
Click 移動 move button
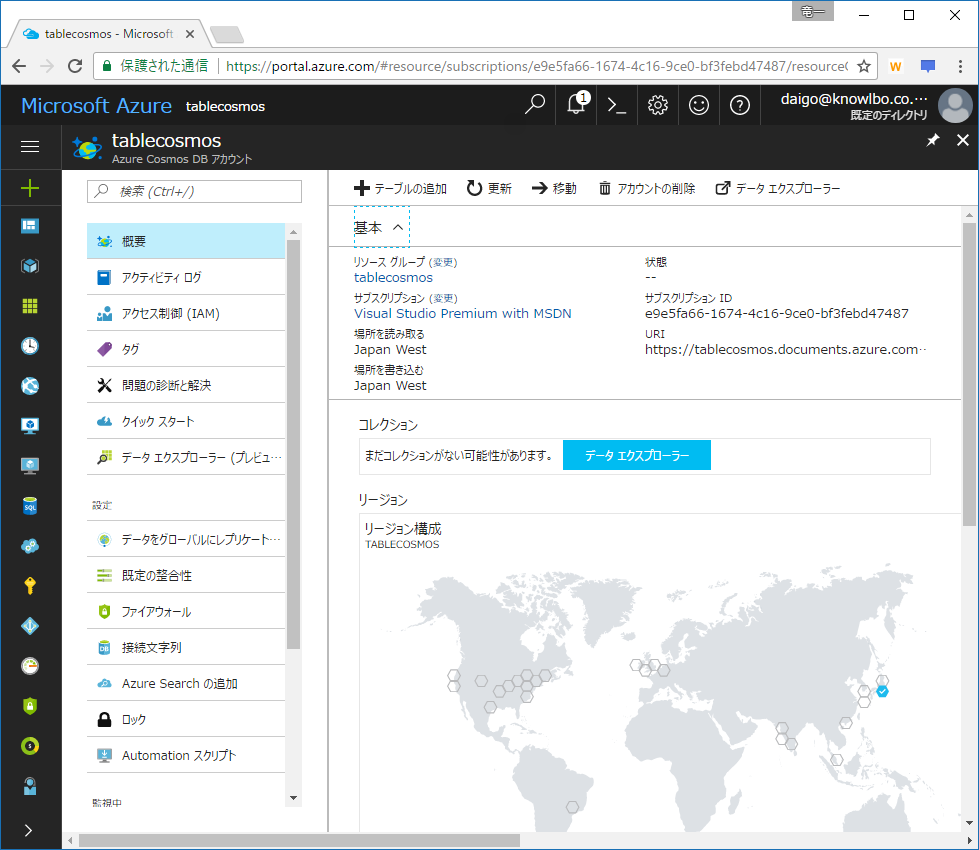[x=554, y=188]
